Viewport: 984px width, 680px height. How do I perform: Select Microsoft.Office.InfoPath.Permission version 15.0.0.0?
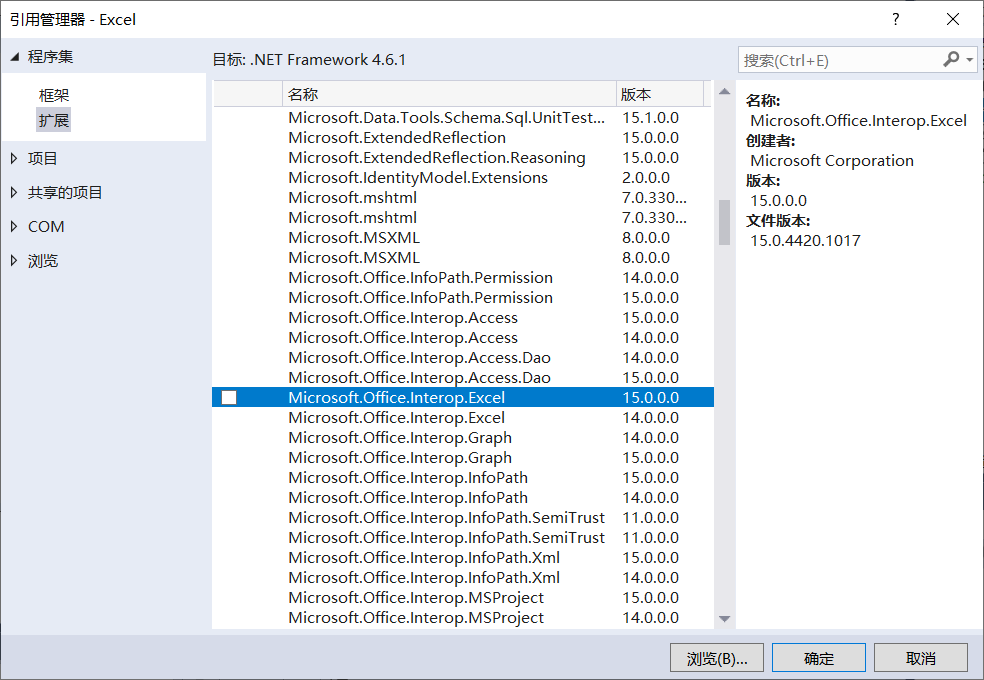(x=463, y=297)
